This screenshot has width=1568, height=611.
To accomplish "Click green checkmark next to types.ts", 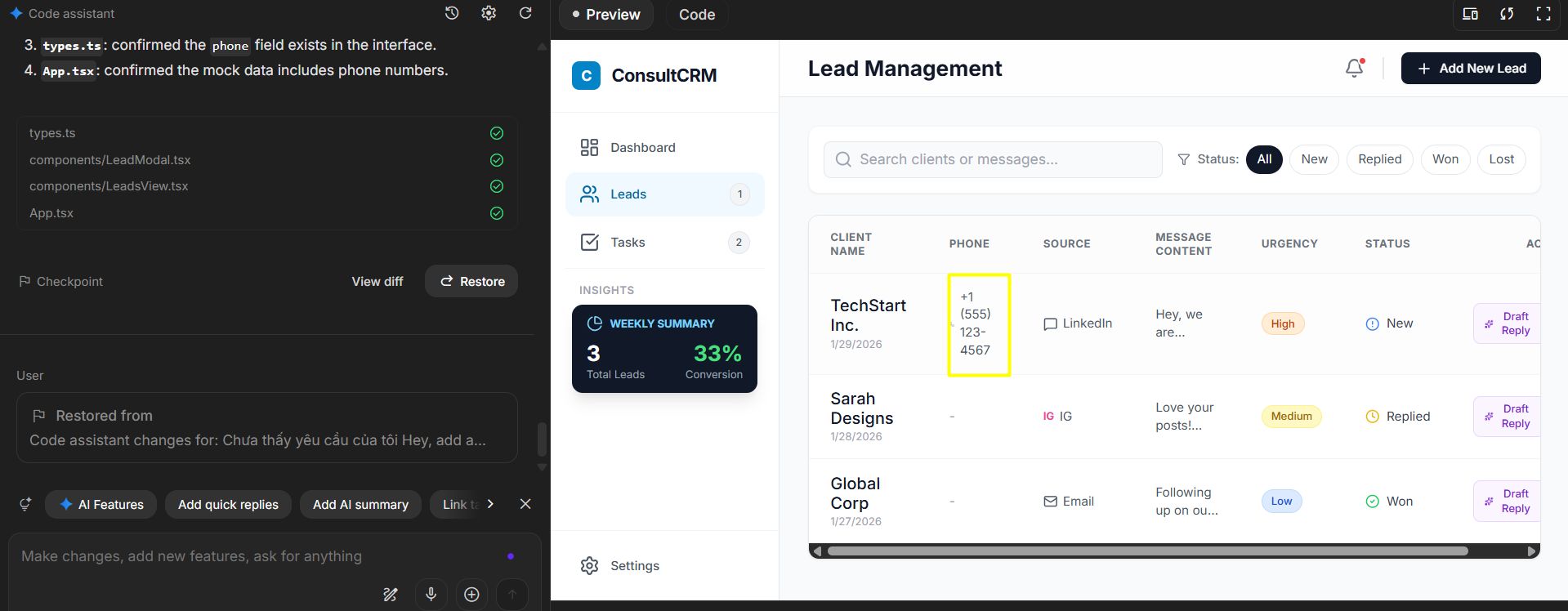I will tap(497, 133).
